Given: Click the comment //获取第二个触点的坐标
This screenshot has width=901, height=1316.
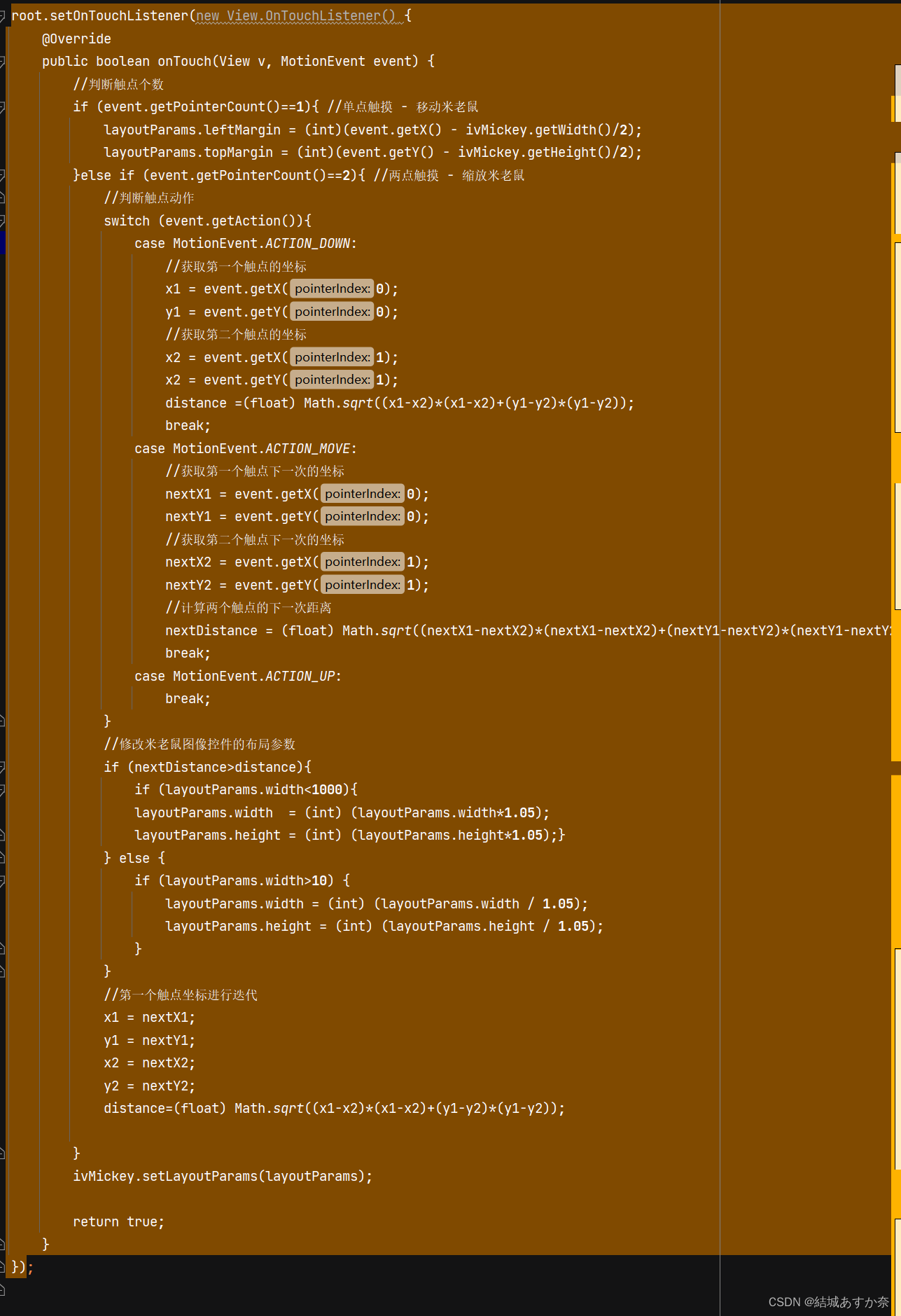Looking at the screenshot, I should (236, 334).
